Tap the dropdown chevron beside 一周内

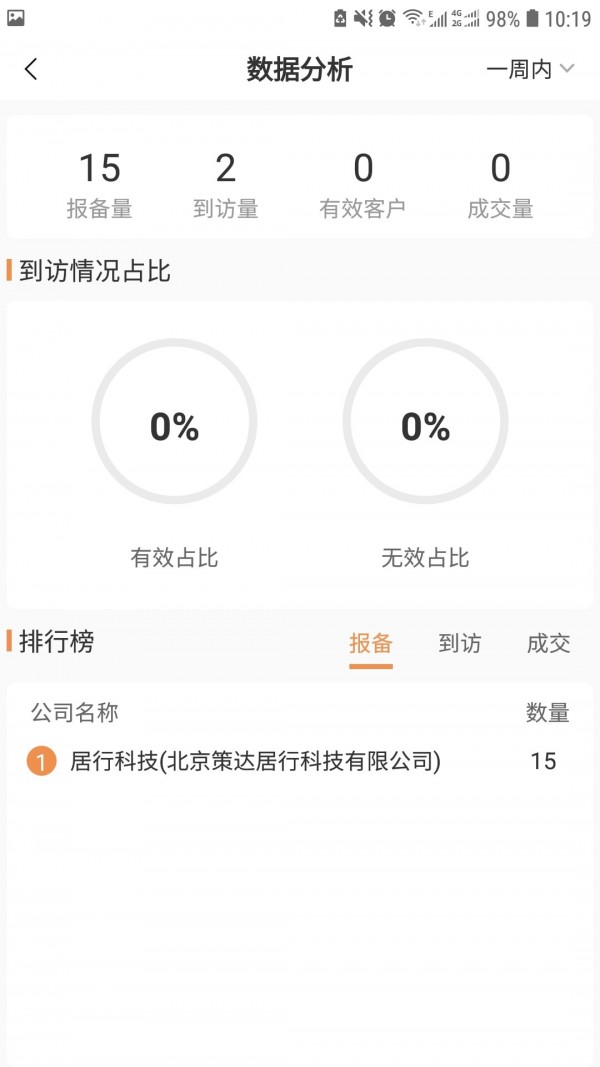click(567, 69)
